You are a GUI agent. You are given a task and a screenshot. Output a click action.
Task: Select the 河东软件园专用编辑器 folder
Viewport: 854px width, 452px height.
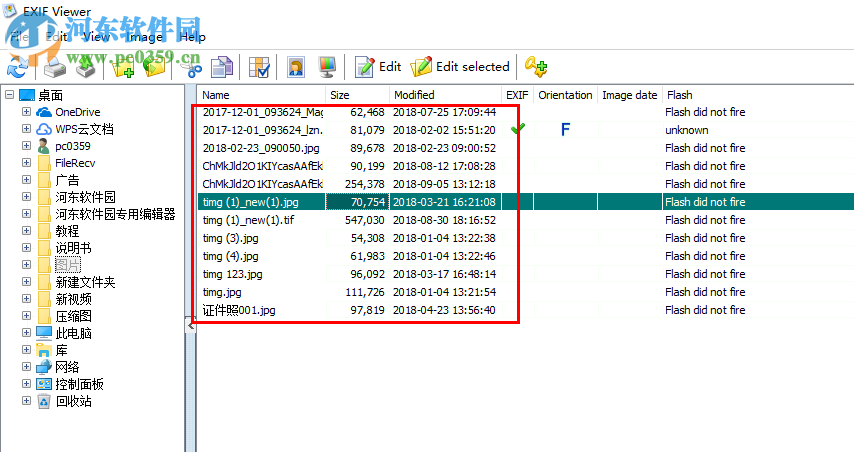click(115, 214)
